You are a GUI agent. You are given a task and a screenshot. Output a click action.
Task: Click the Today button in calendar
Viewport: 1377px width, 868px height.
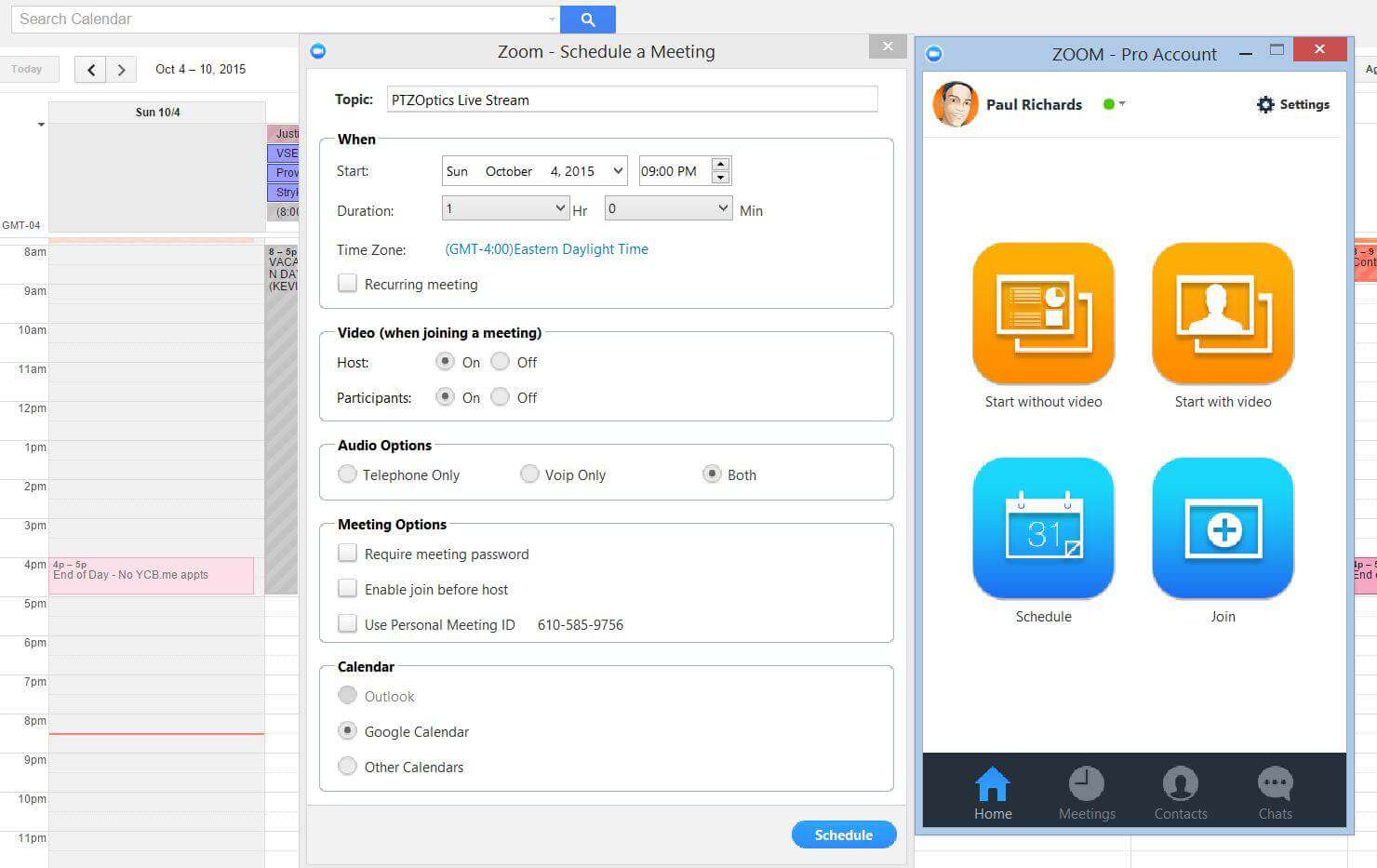[x=27, y=69]
